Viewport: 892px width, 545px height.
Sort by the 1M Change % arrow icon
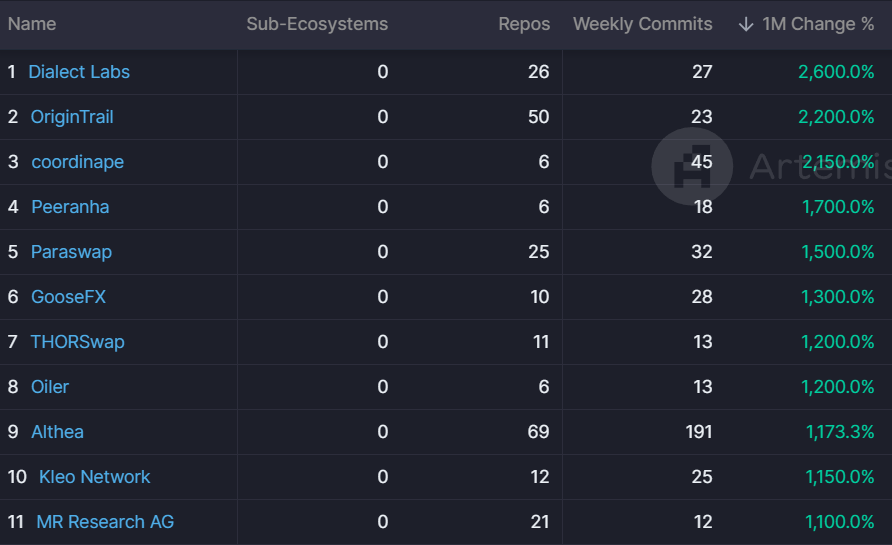click(x=746, y=24)
